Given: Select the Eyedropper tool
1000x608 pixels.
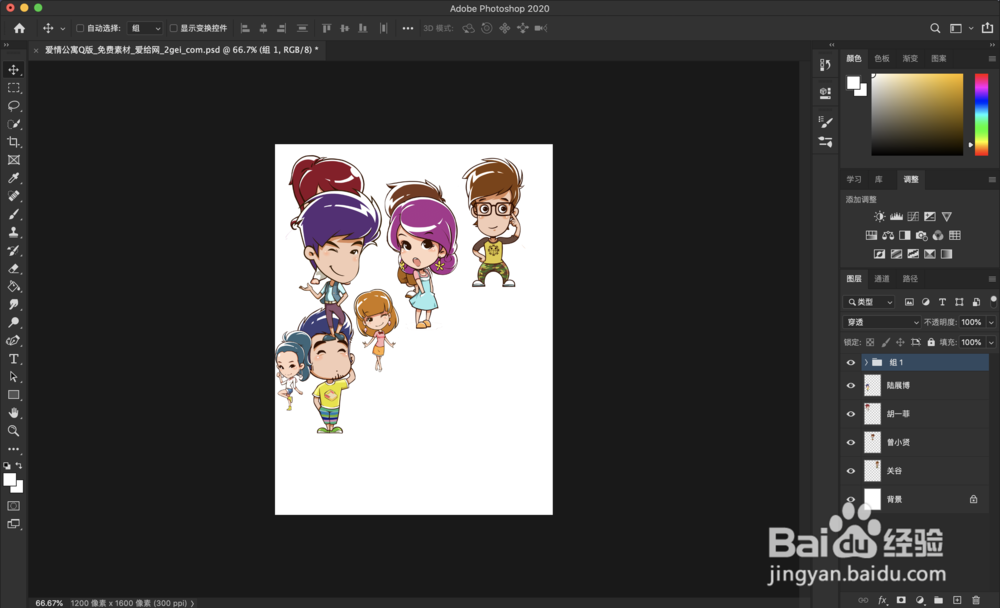Looking at the screenshot, I should point(13,178).
